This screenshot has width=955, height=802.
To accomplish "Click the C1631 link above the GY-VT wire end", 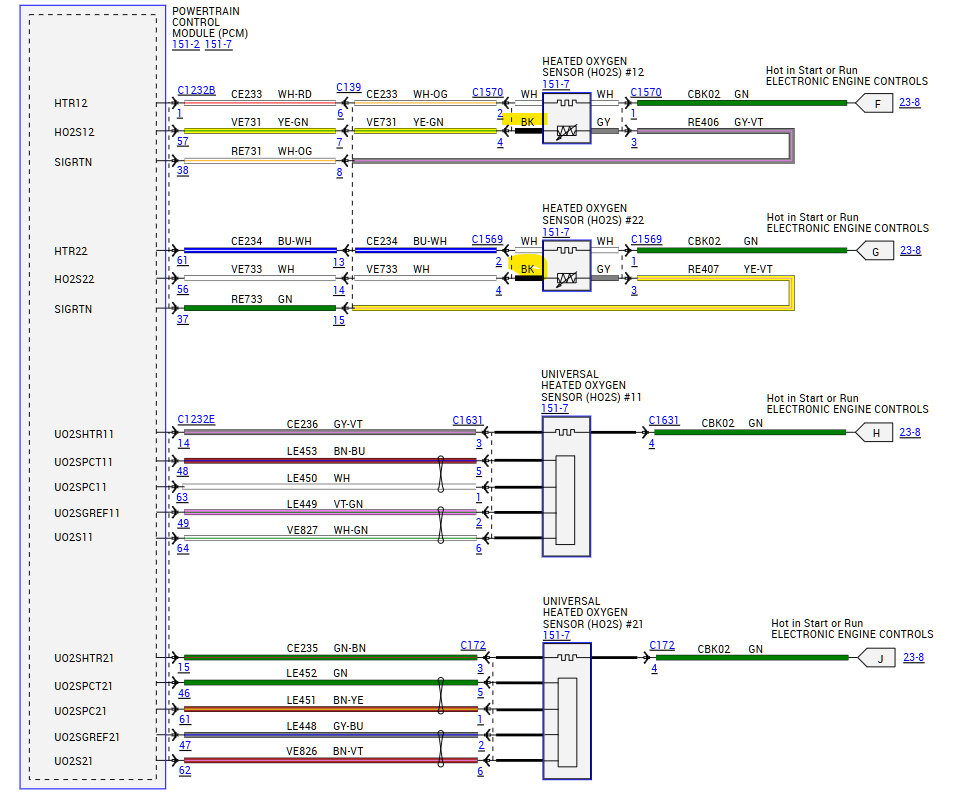I will [x=468, y=420].
